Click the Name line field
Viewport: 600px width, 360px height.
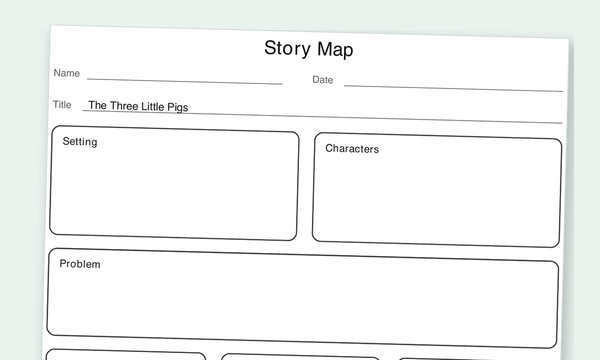pyautogui.click(x=185, y=77)
